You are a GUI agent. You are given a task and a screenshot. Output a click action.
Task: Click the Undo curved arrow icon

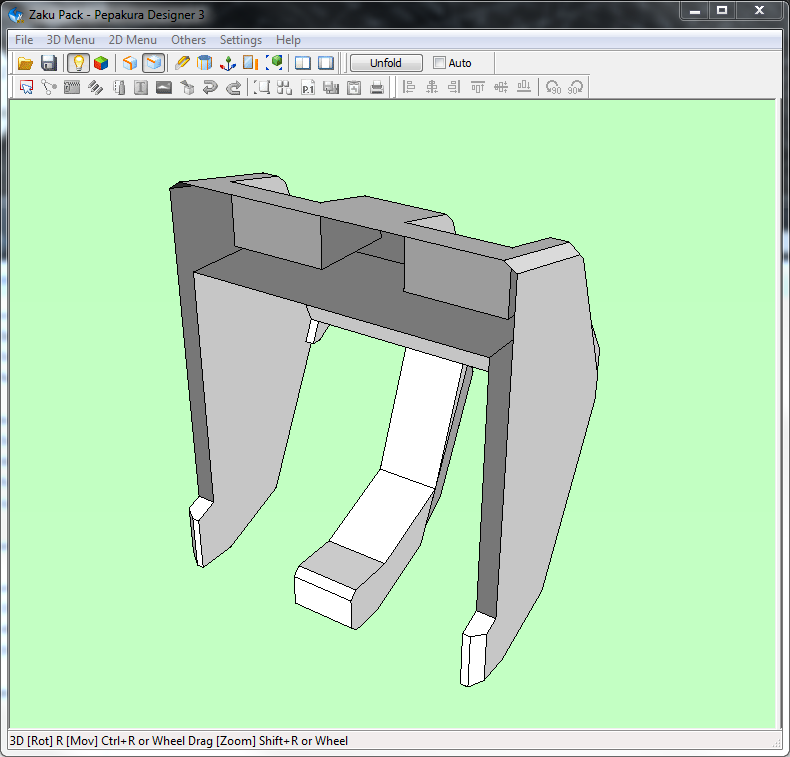[x=210, y=87]
